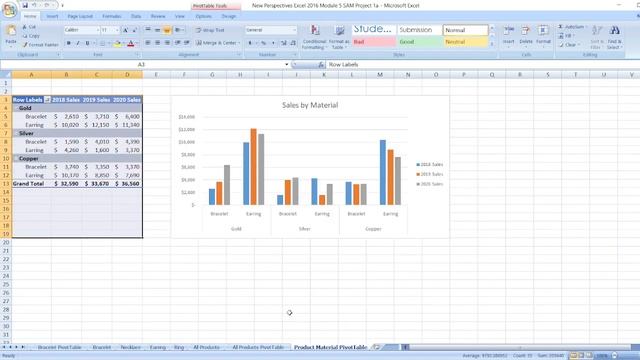This screenshot has width=640, height=360.
Task: Switch to the Data ribbon tab
Action: point(136,16)
